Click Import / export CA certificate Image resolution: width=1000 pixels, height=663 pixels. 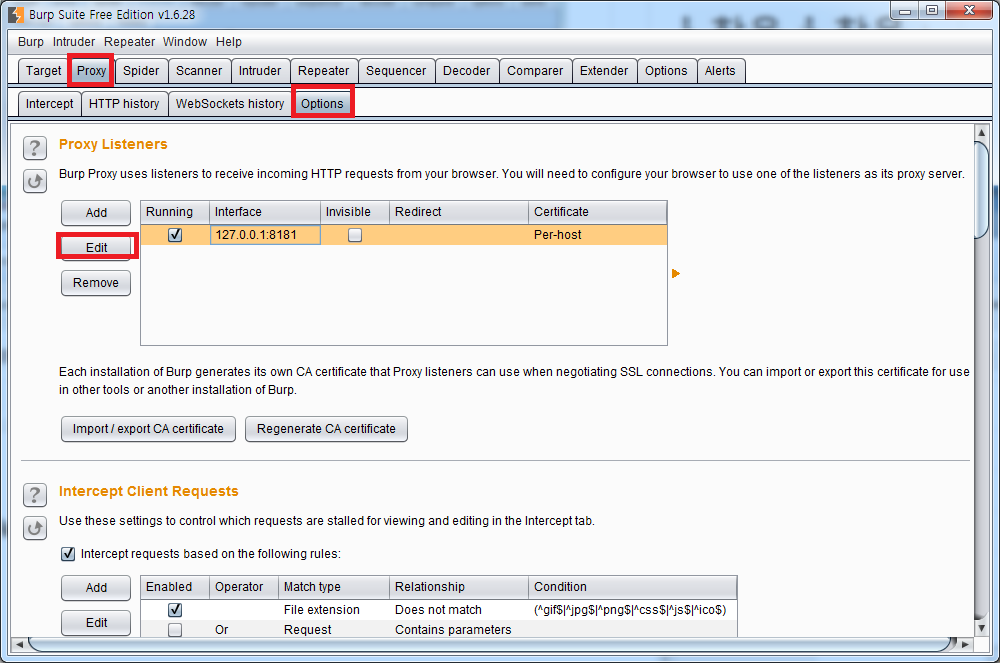tap(148, 428)
